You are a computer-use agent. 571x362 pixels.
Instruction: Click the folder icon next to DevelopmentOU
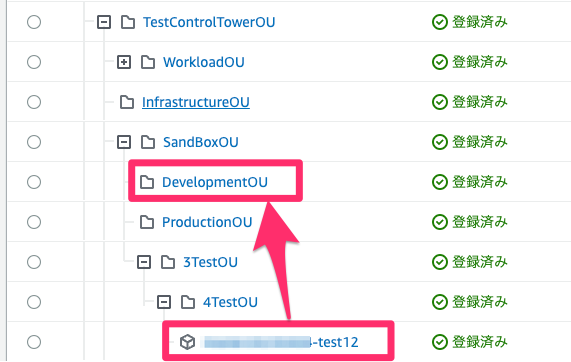[147, 182]
